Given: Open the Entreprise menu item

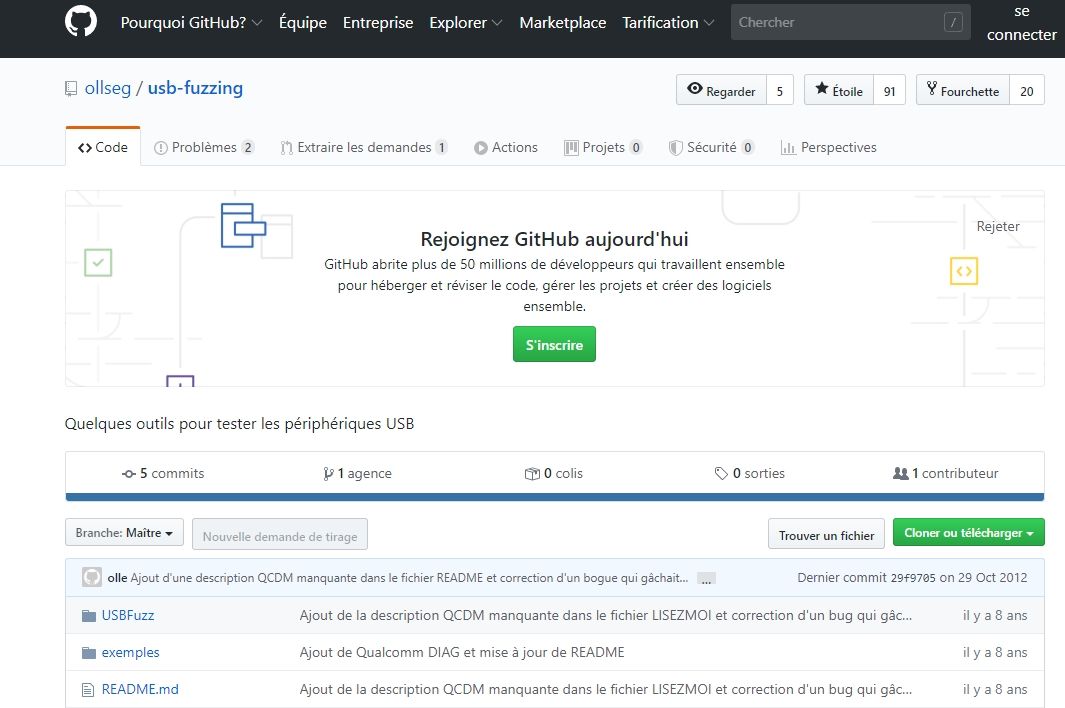Looking at the screenshot, I should 378,22.
